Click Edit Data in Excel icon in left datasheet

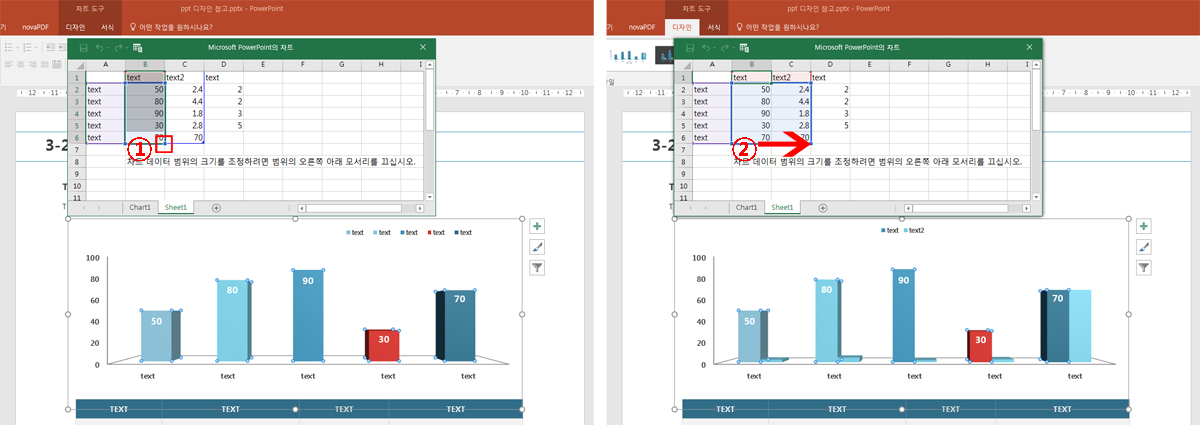(138, 48)
